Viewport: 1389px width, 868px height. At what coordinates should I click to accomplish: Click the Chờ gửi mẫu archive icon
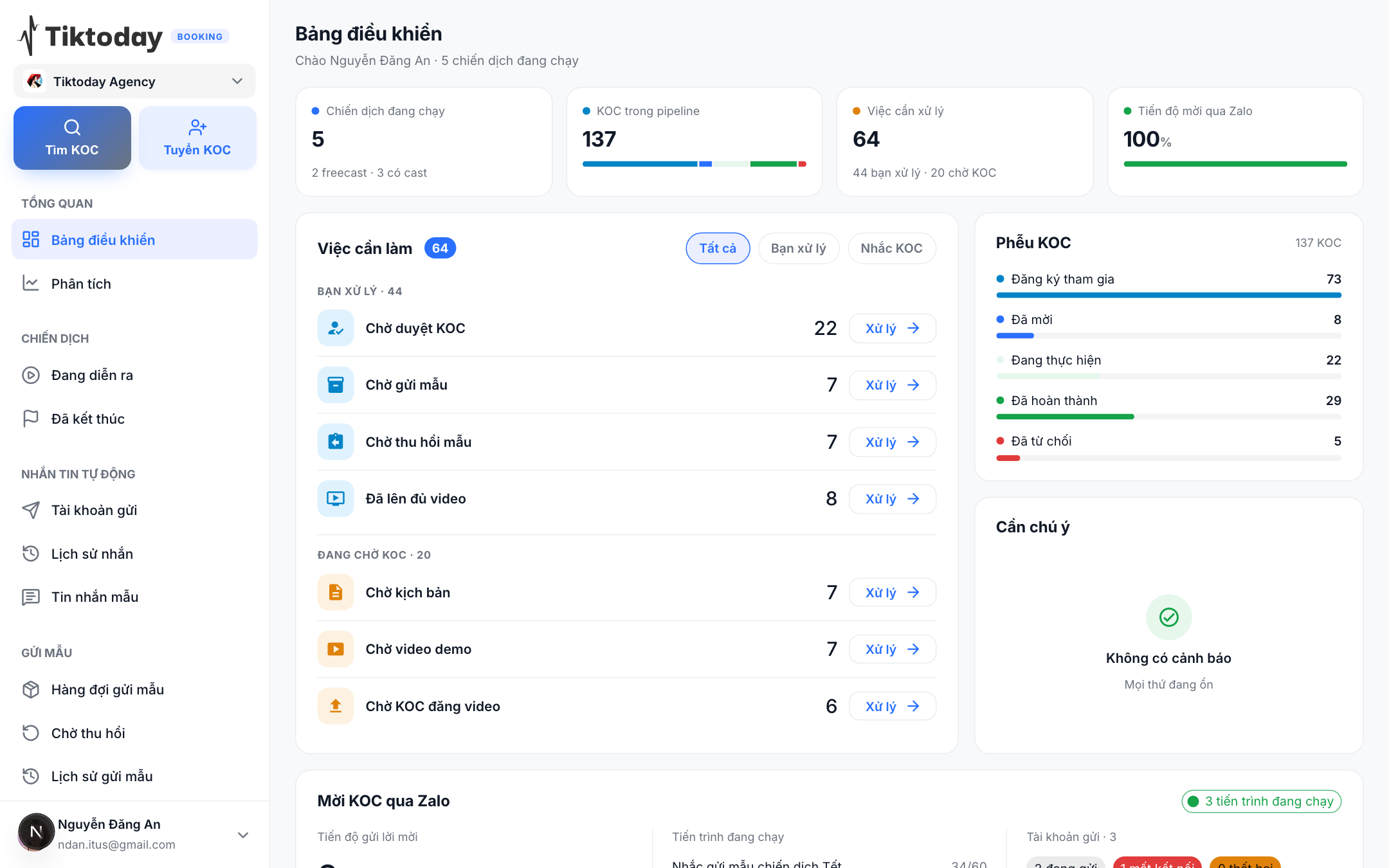(x=336, y=384)
